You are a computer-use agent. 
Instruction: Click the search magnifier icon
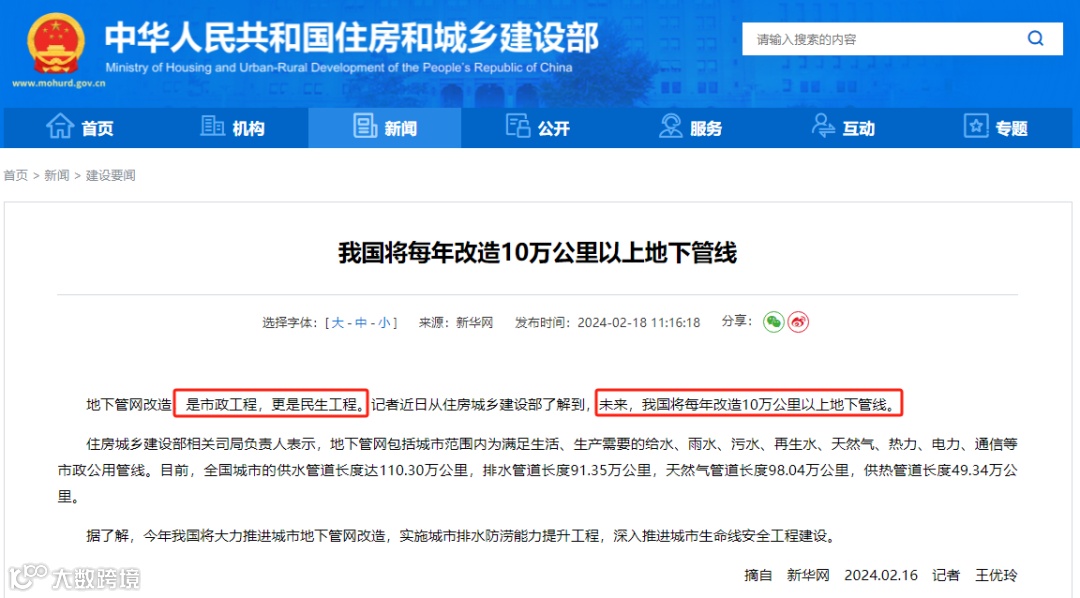[1035, 39]
